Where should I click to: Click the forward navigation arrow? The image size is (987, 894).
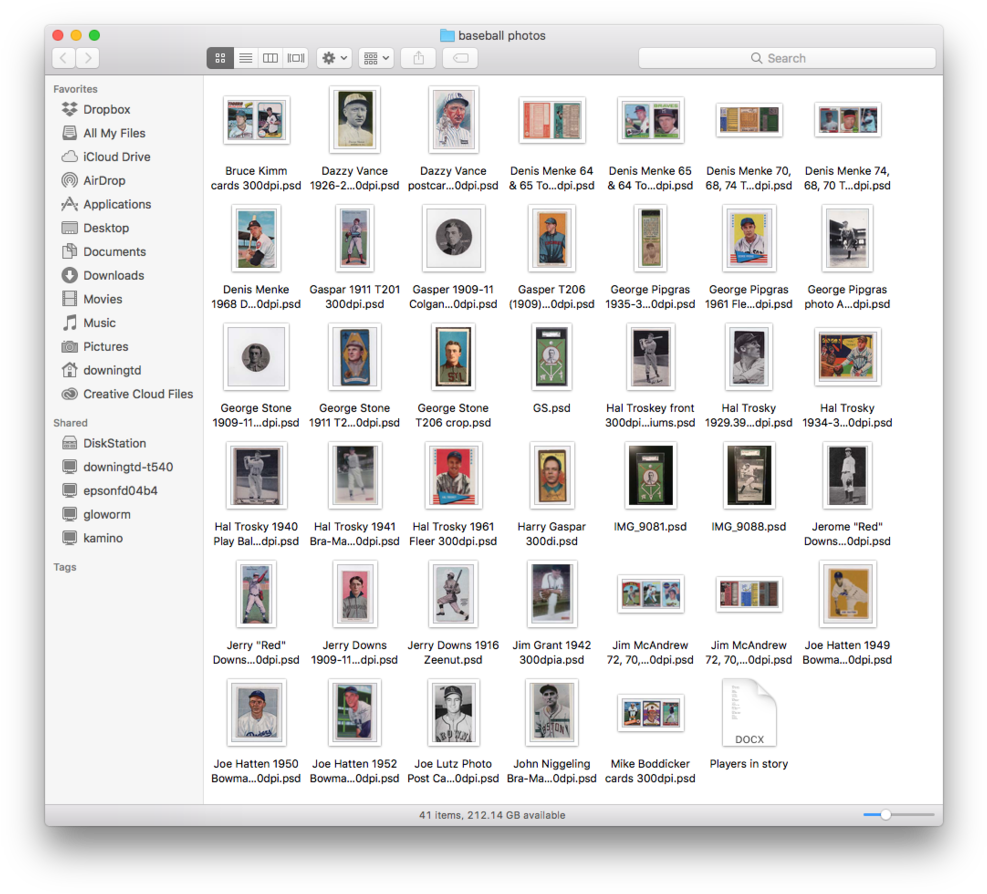(88, 59)
